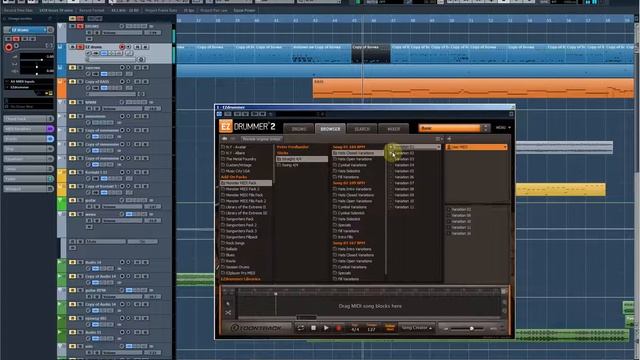Click the plus icon above User MIDI
The height and width of the screenshot is (360, 640).
click(449, 139)
